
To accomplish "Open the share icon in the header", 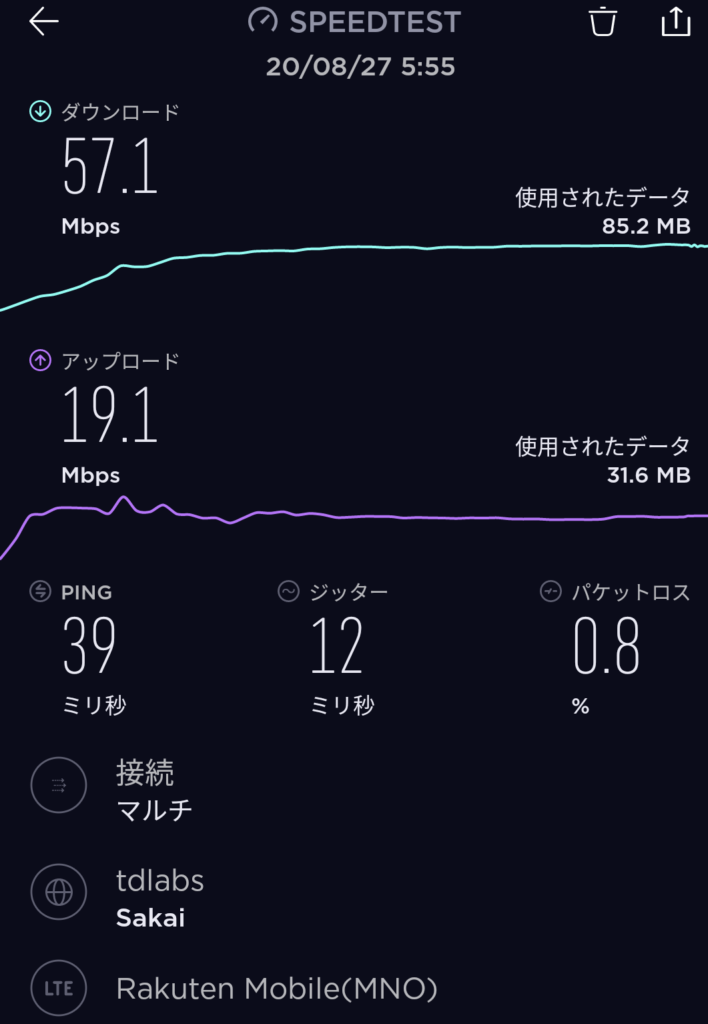I will coord(675,21).
